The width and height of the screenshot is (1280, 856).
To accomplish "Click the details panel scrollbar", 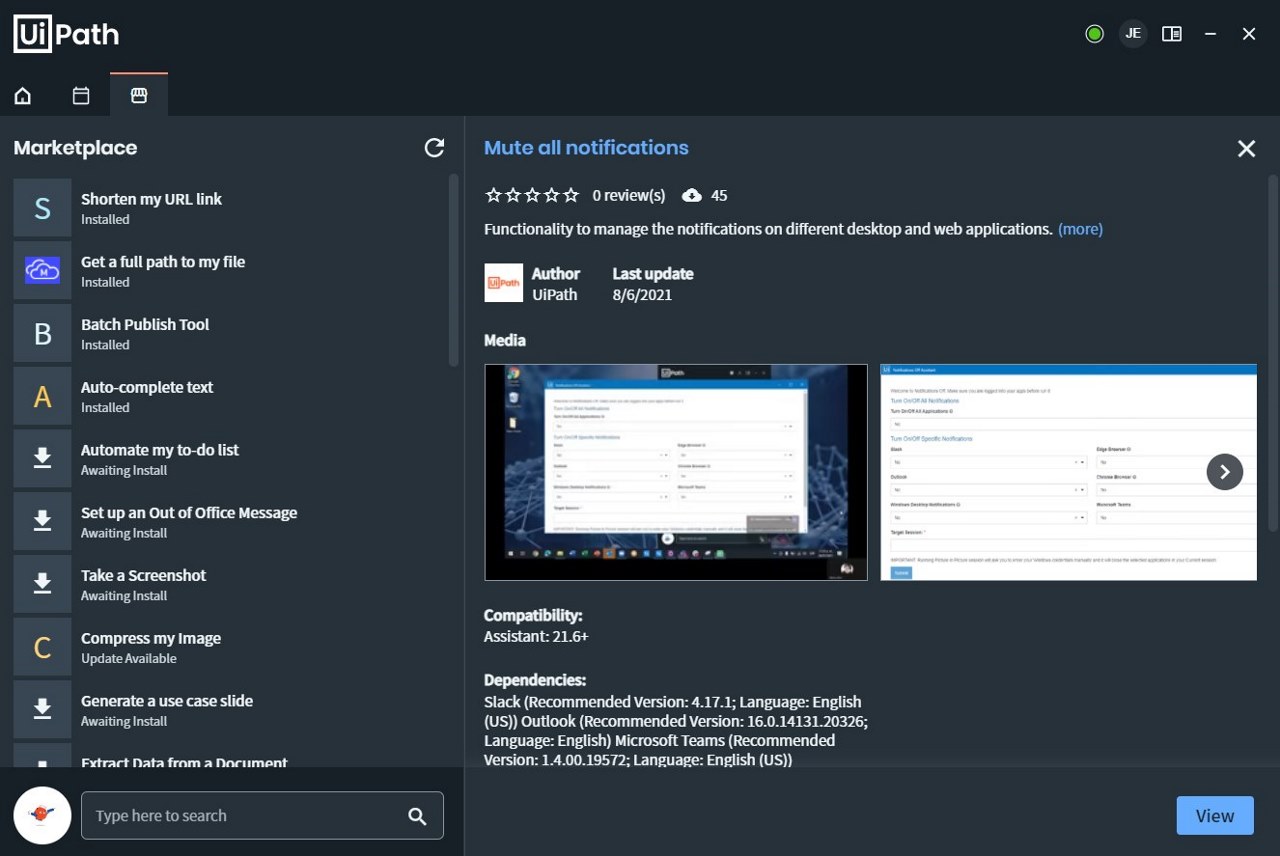I will pyautogui.click(x=1273, y=352).
